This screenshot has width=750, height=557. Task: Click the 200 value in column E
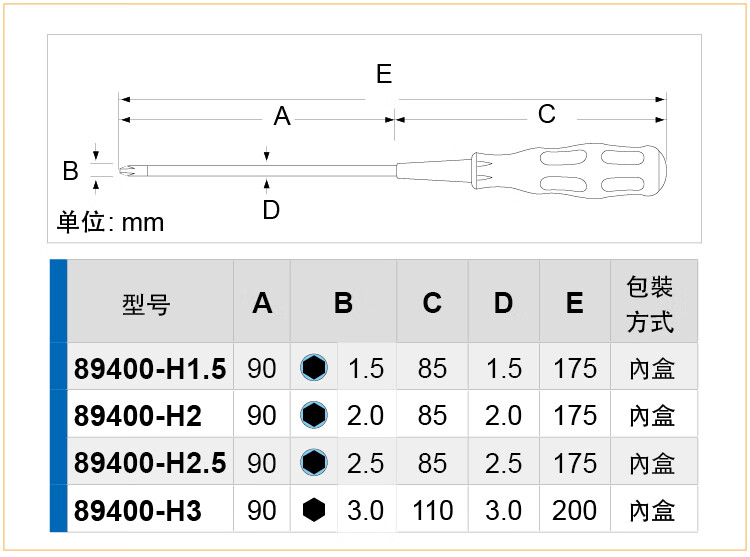pyautogui.click(x=574, y=511)
